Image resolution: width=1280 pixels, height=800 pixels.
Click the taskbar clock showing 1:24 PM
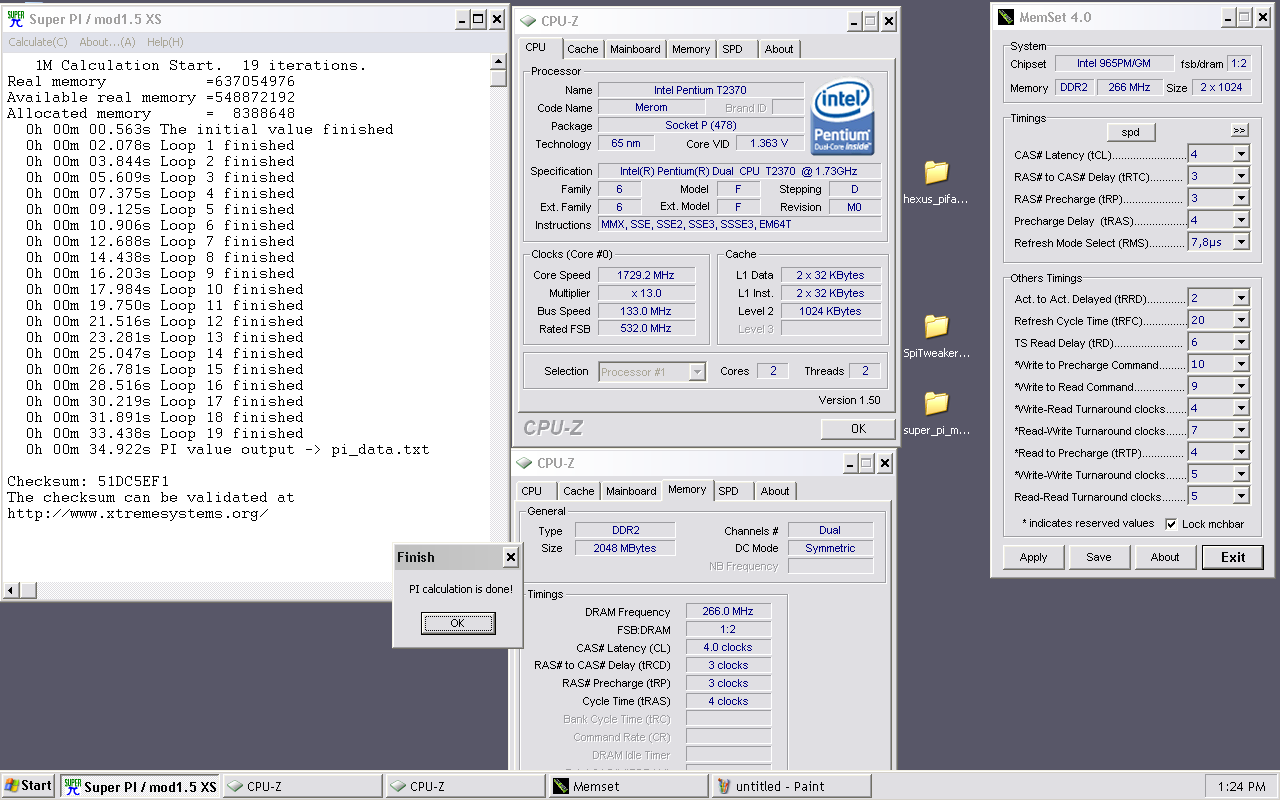point(1242,787)
